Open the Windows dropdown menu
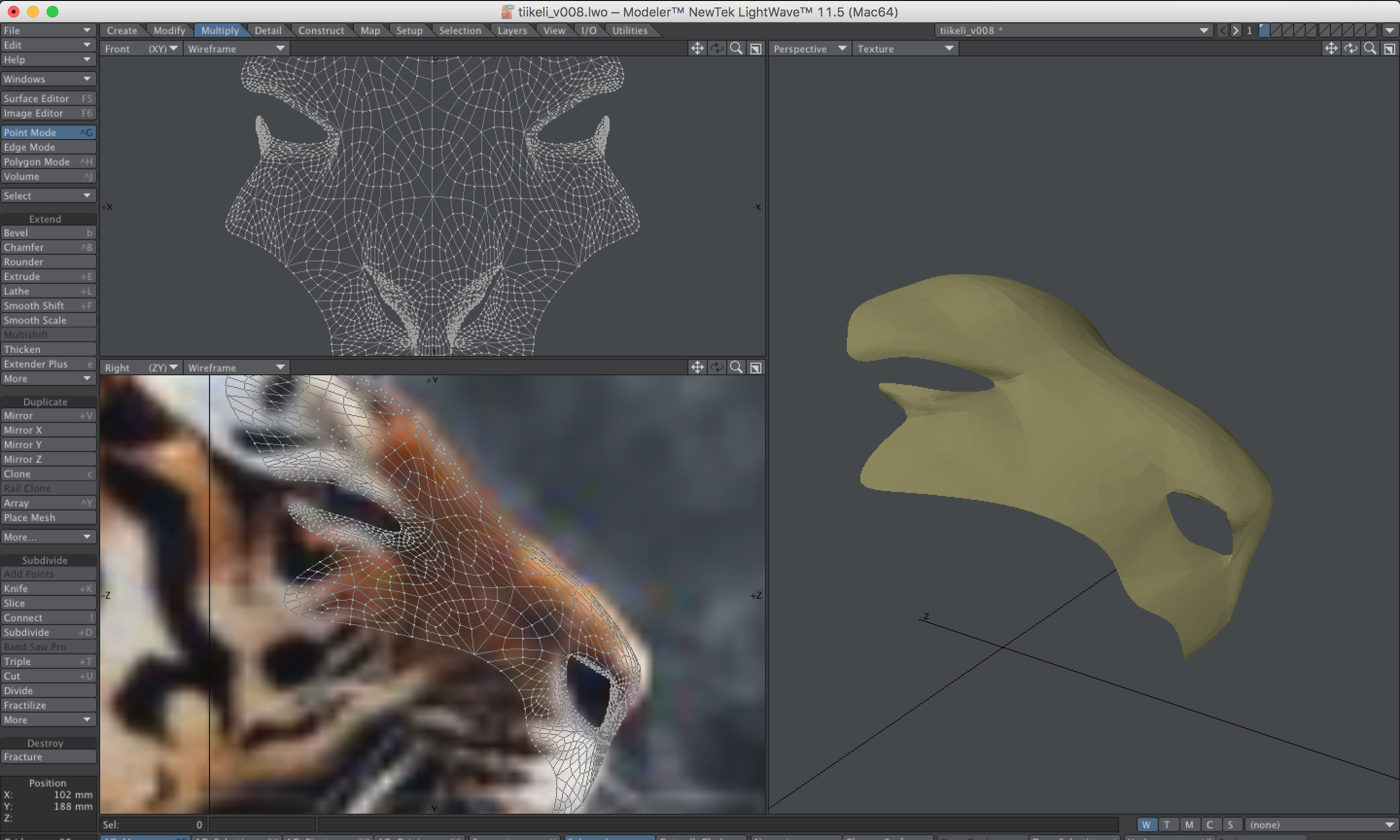This screenshot has width=1400, height=840. pyautogui.click(x=48, y=79)
